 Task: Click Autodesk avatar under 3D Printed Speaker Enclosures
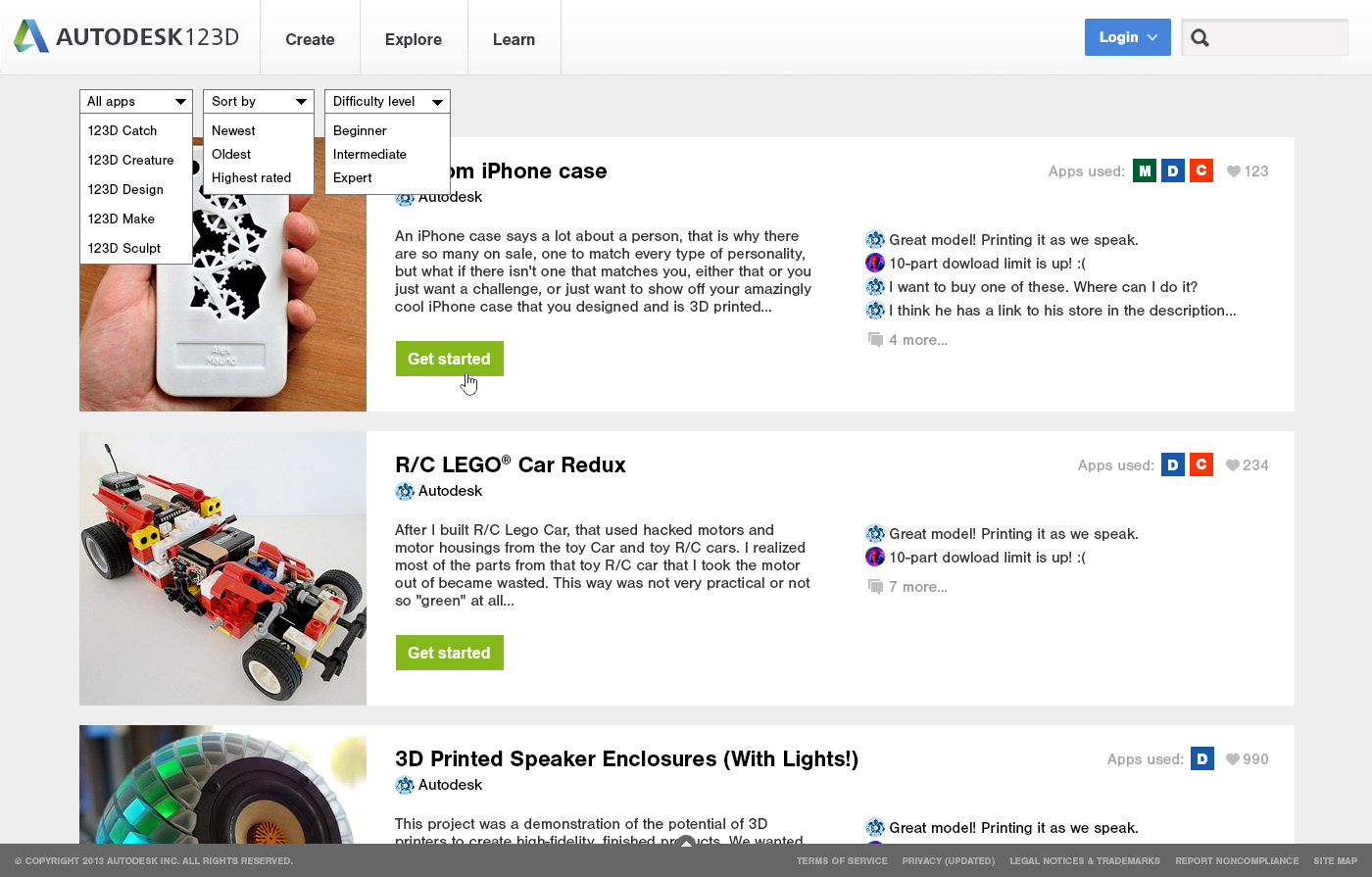(x=405, y=785)
